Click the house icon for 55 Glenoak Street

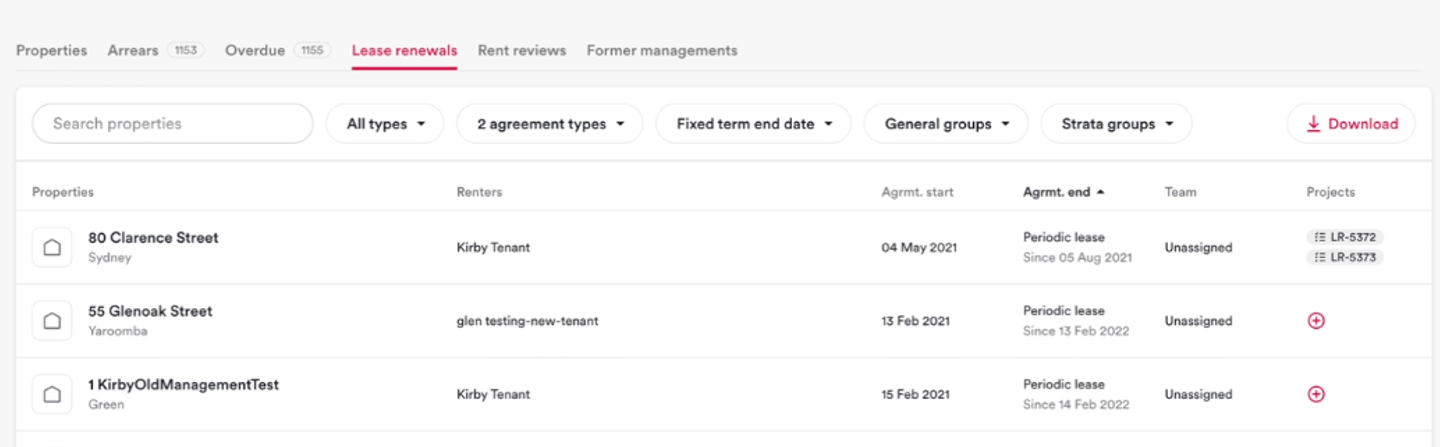click(x=52, y=321)
